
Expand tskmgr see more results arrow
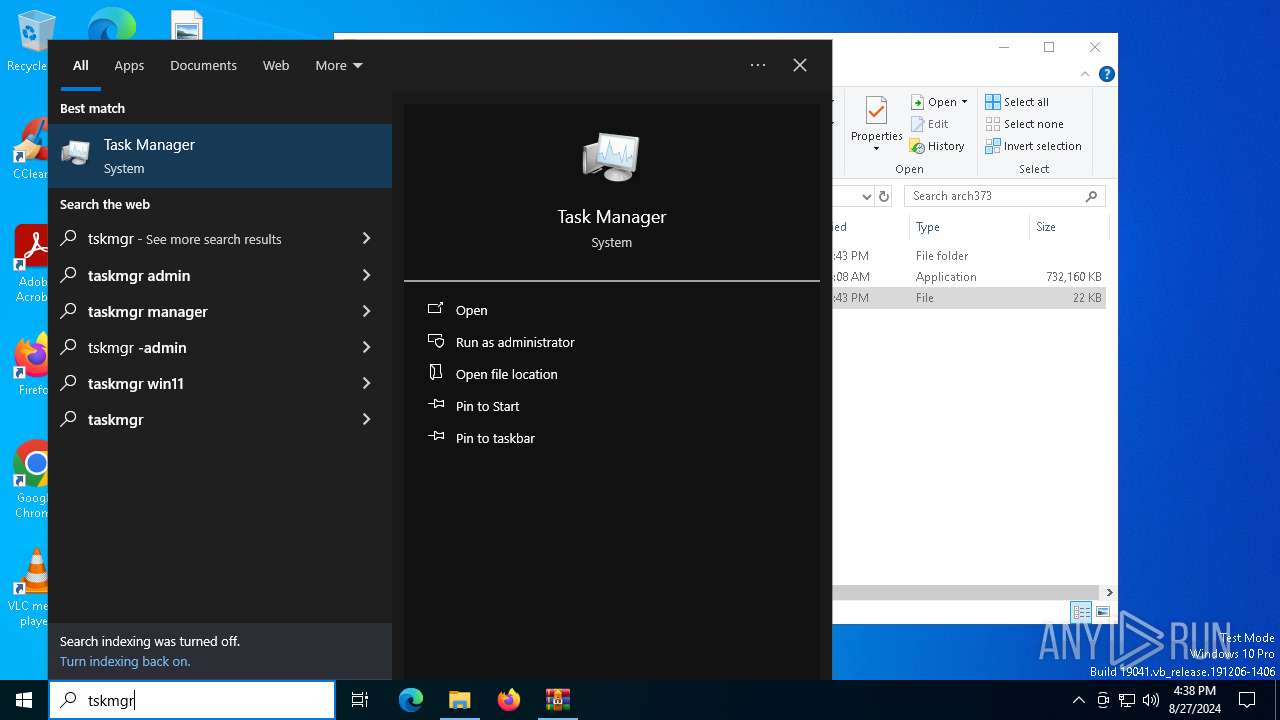[366, 239]
